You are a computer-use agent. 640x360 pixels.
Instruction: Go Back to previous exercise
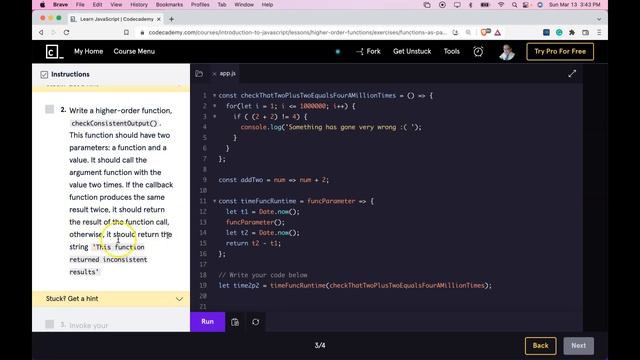tap(540, 346)
